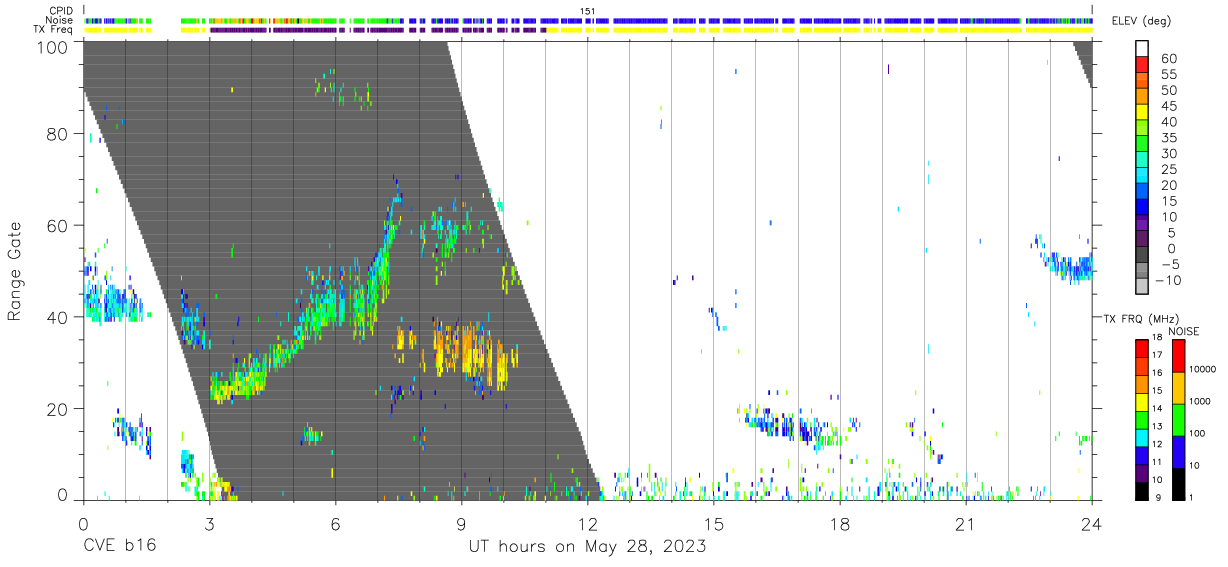The image size is (1228, 567).
Task: Select the yellow segment of ELEV colorbar
Action: [1143, 114]
